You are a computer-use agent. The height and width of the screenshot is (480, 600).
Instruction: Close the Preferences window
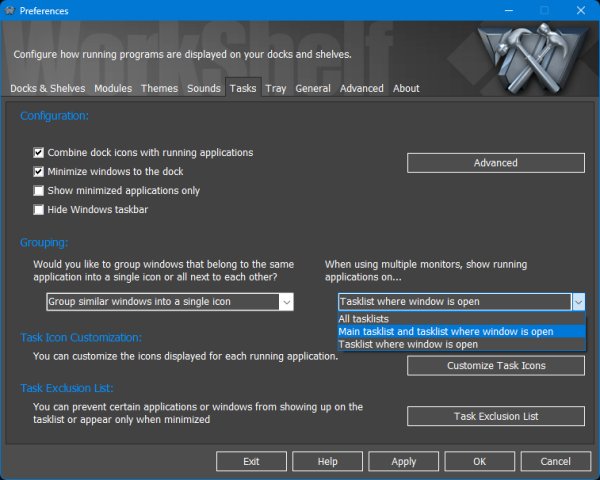[578, 10]
